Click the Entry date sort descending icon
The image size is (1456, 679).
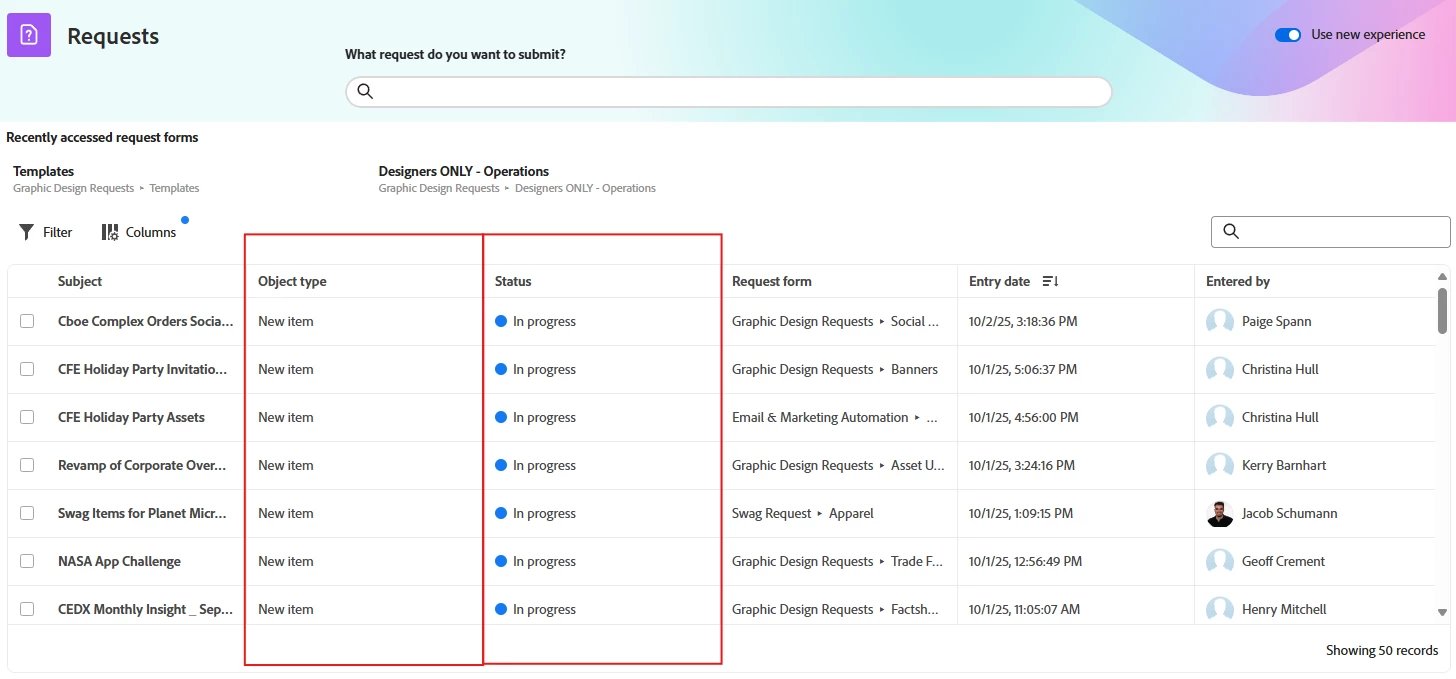1050,281
